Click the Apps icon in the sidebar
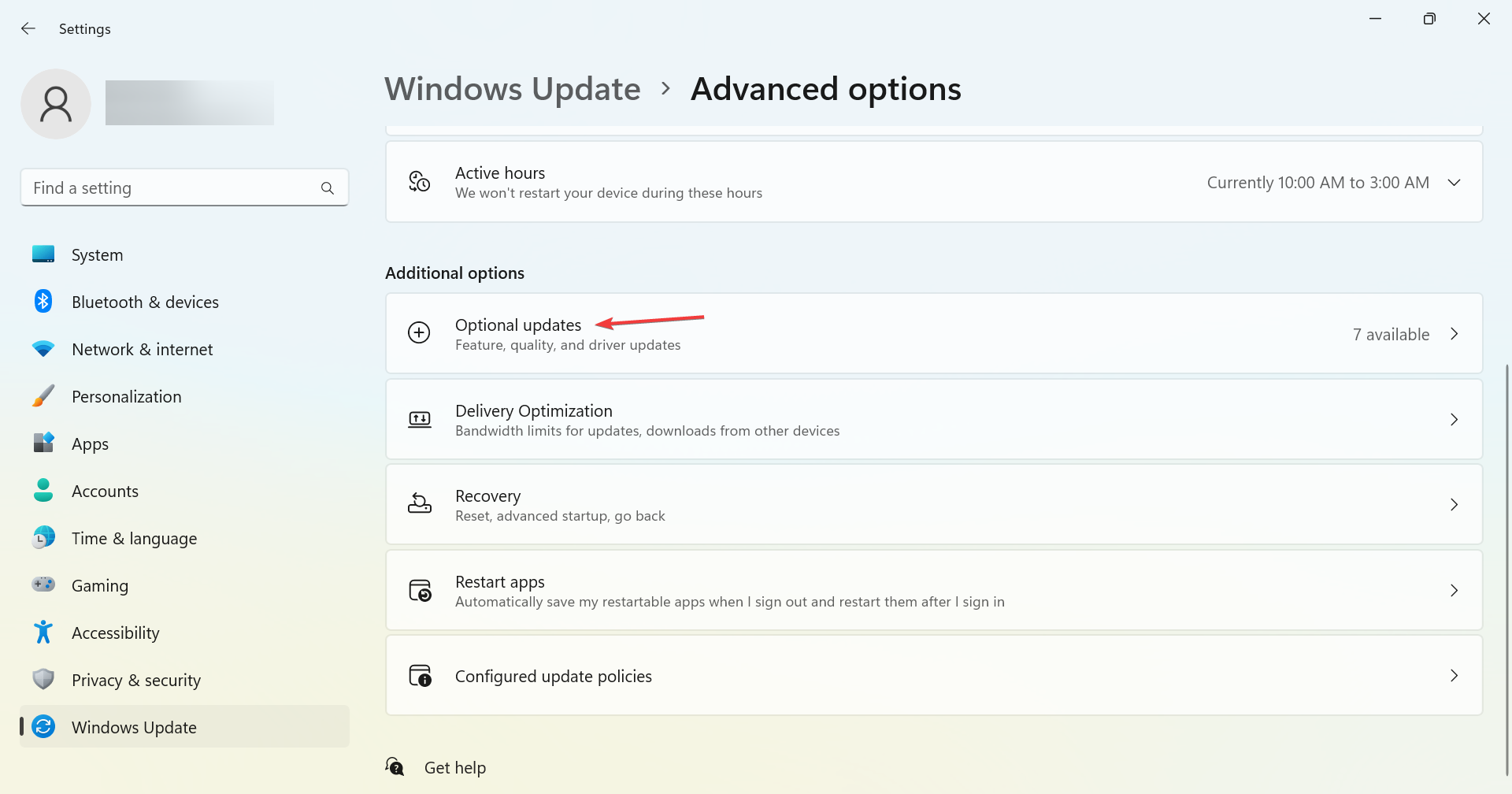The image size is (1512, 794). pos(43,443)
